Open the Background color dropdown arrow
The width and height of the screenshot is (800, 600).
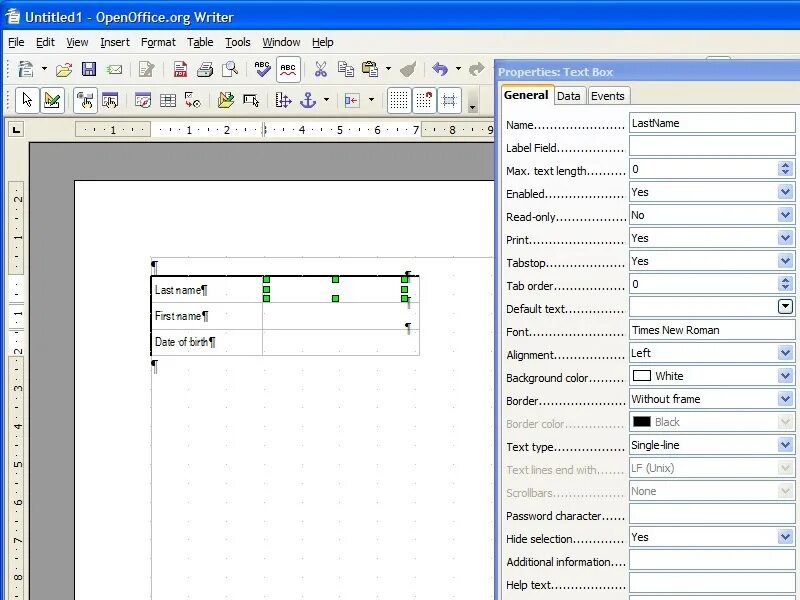[x=785, y=376]
